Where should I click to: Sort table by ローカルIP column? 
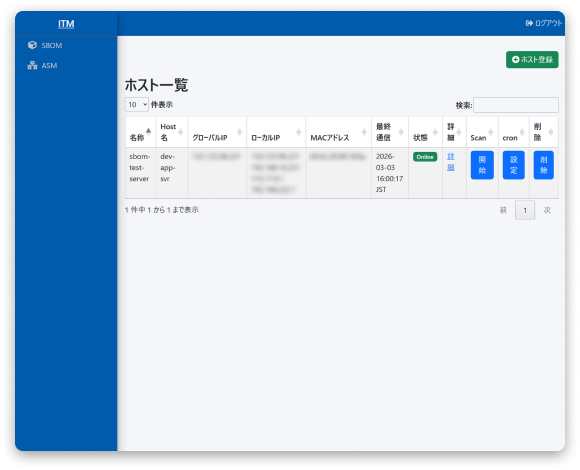coord(276,132)
